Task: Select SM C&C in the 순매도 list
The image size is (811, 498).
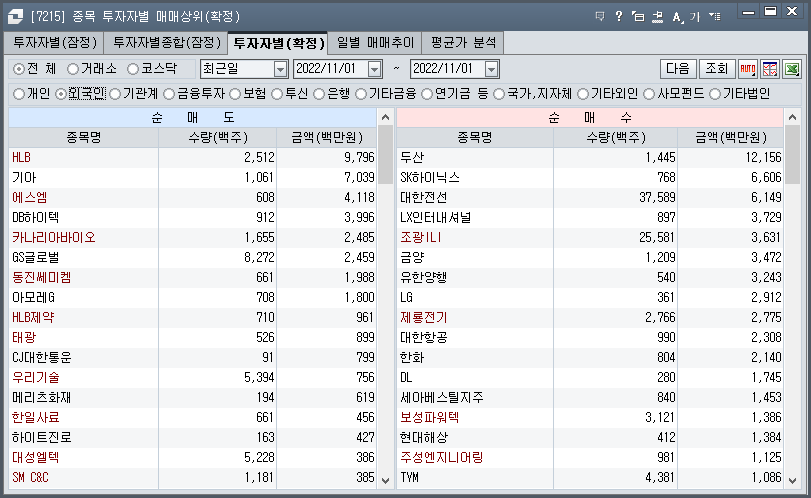Action: (x=31, y=478)
